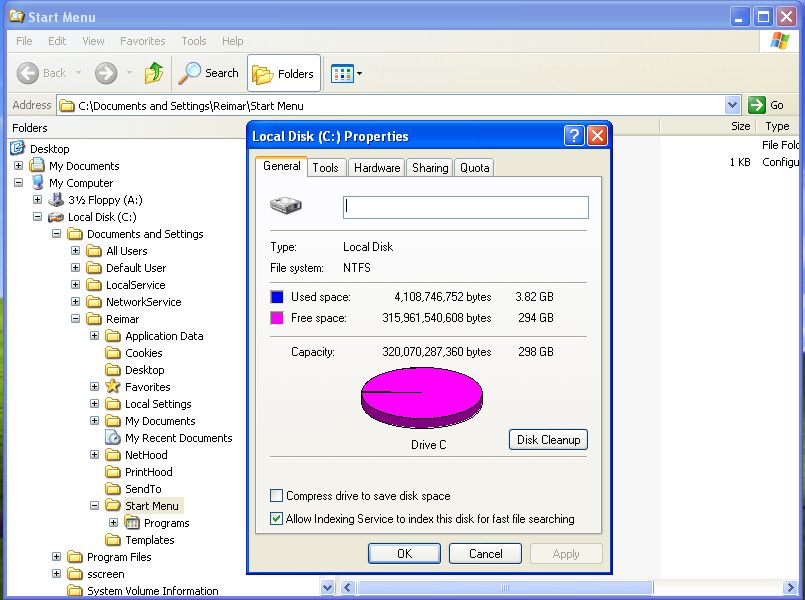Click the Windows flag logo
The width and height of the screenshot is (805, 600).
[x=779, y=41]
